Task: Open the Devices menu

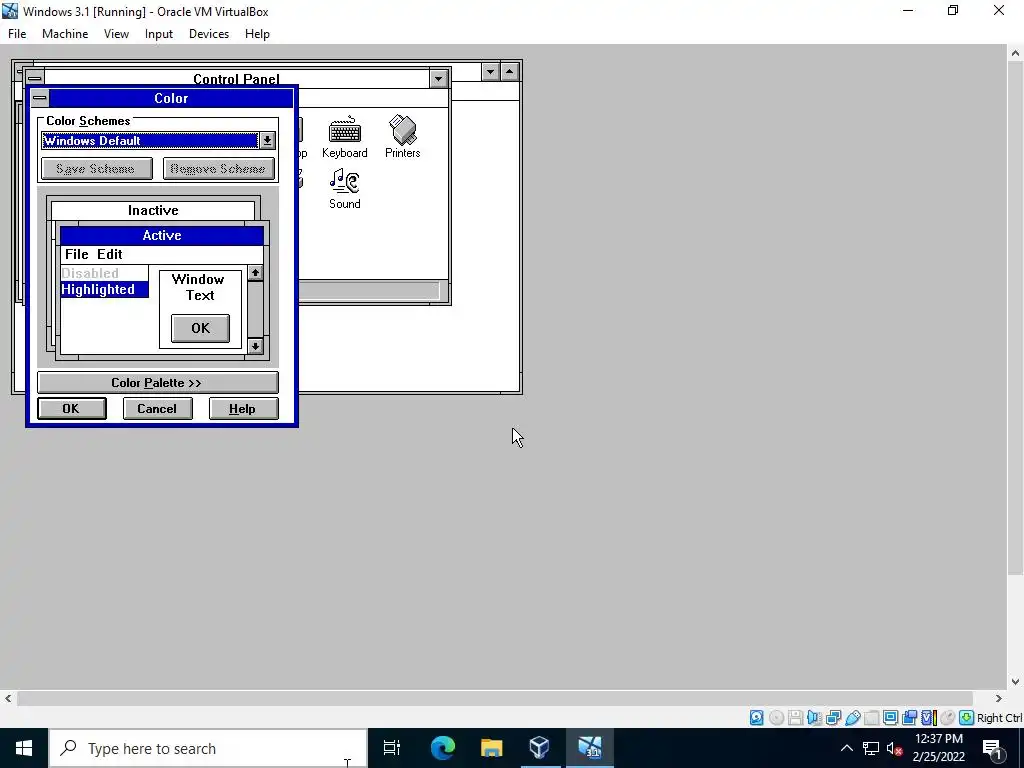Action: tap(209, 34)
